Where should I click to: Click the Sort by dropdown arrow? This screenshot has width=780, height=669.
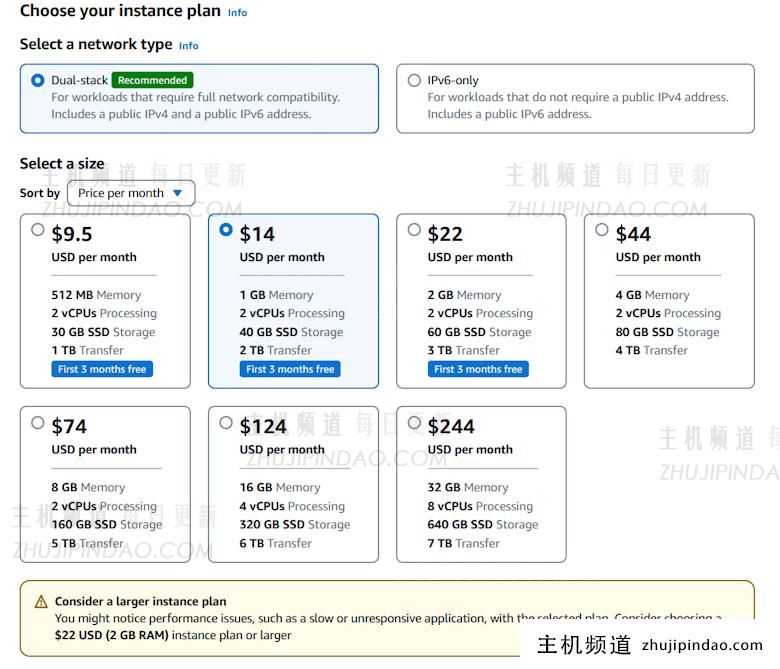tap(178, 193)
